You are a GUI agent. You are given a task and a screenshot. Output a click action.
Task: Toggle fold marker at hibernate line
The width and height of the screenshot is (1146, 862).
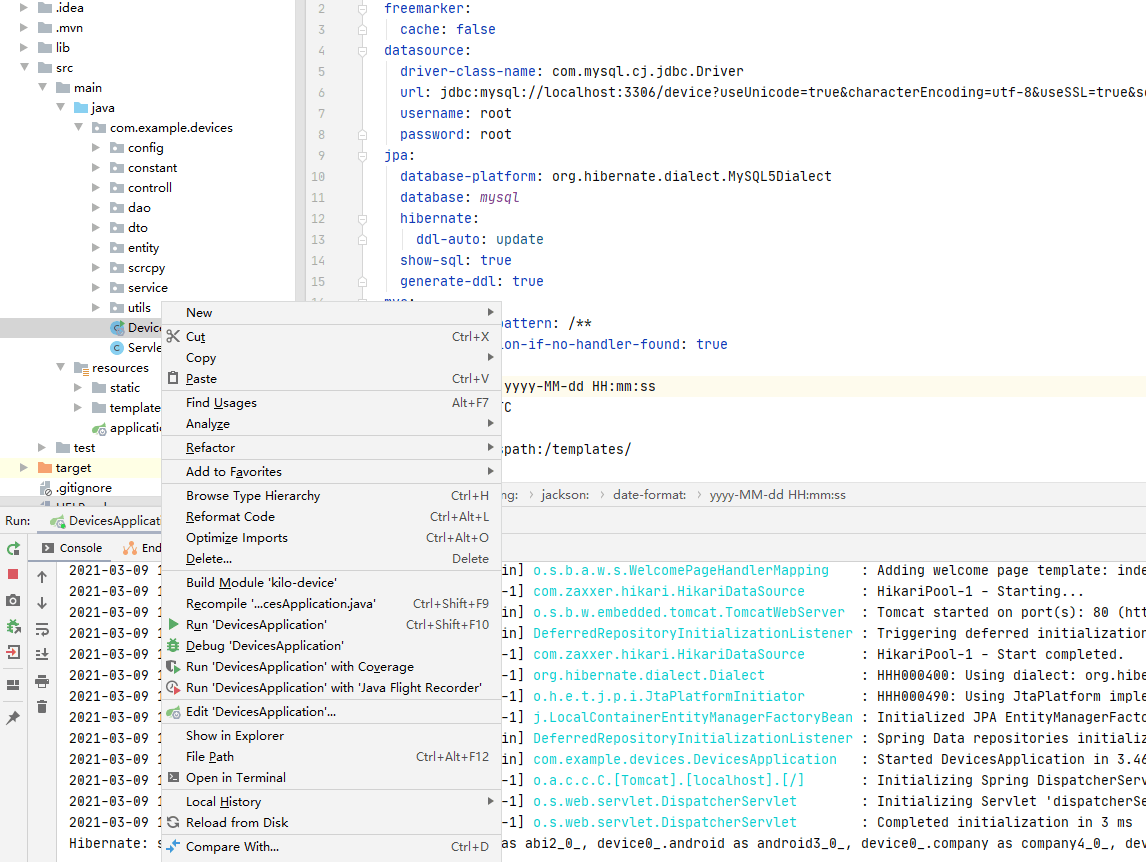[x=362, y=219]
